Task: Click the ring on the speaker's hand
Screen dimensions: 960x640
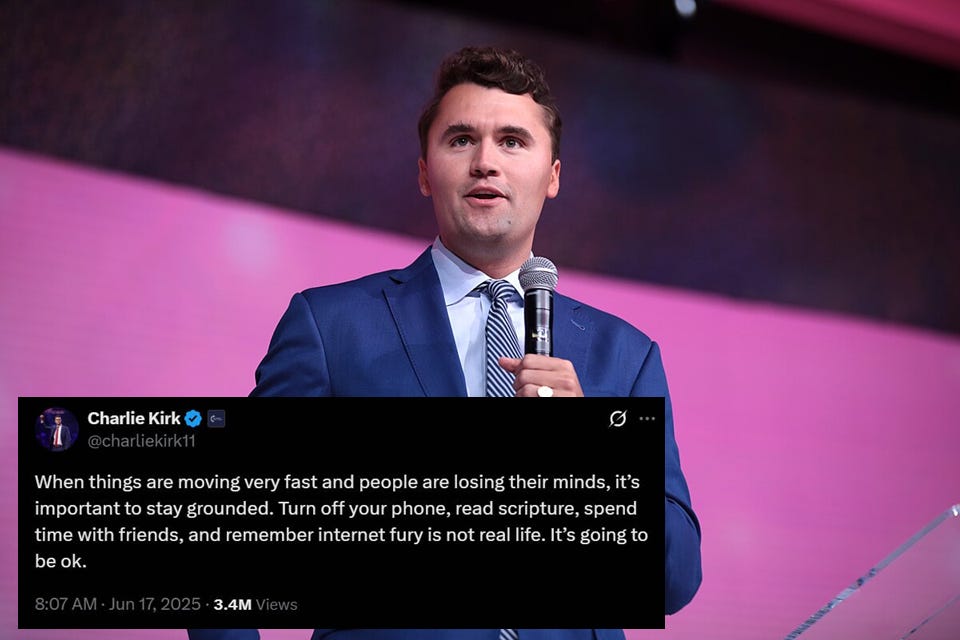Action: 544,391
